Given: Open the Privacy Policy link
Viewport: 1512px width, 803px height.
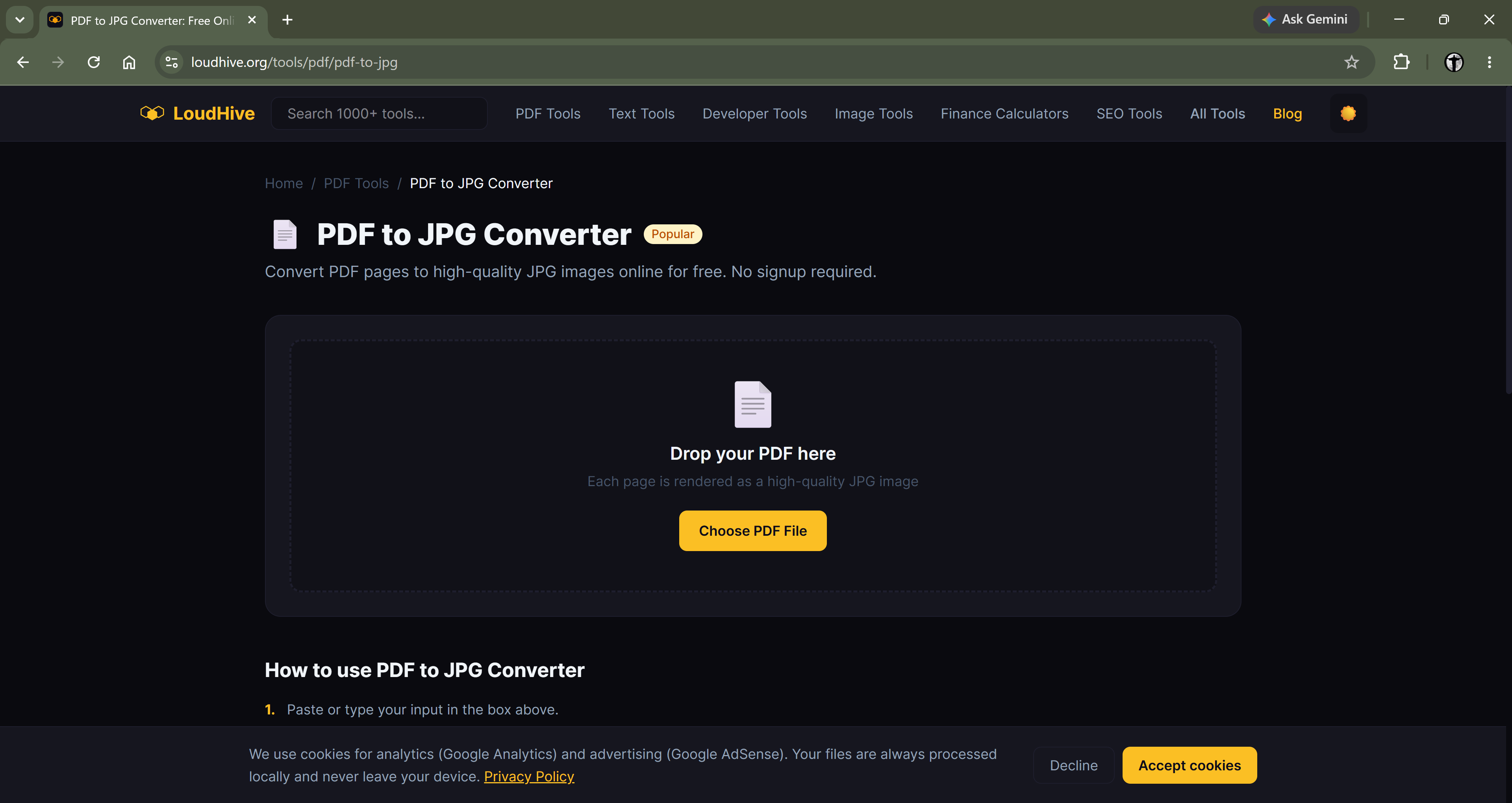Looking at the screenshot, I should pos(529,776).
